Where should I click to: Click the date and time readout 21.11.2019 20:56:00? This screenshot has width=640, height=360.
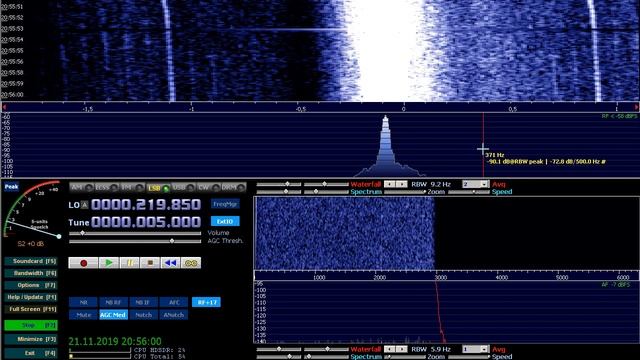point(115,341)
